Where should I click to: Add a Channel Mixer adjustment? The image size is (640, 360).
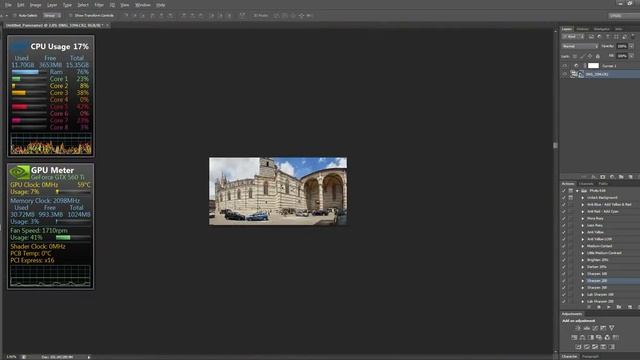click(607, 338)
